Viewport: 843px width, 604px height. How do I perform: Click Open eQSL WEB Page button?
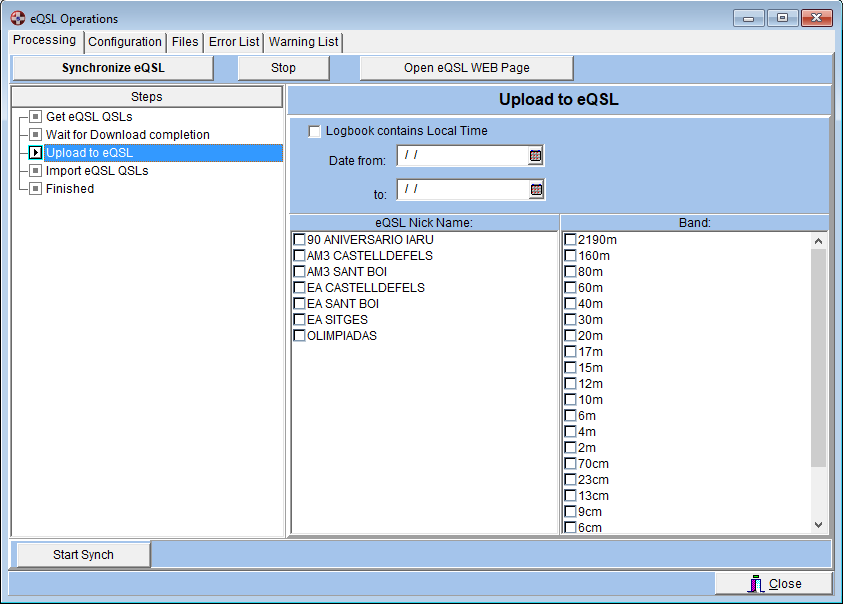pyautogui.click(x=466, y=68)
